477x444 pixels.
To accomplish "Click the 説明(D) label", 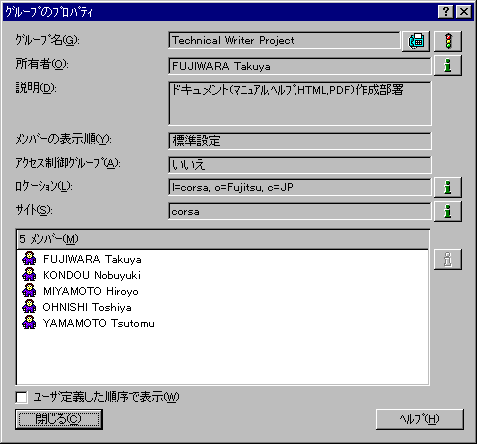I will [x=36, y=88].
